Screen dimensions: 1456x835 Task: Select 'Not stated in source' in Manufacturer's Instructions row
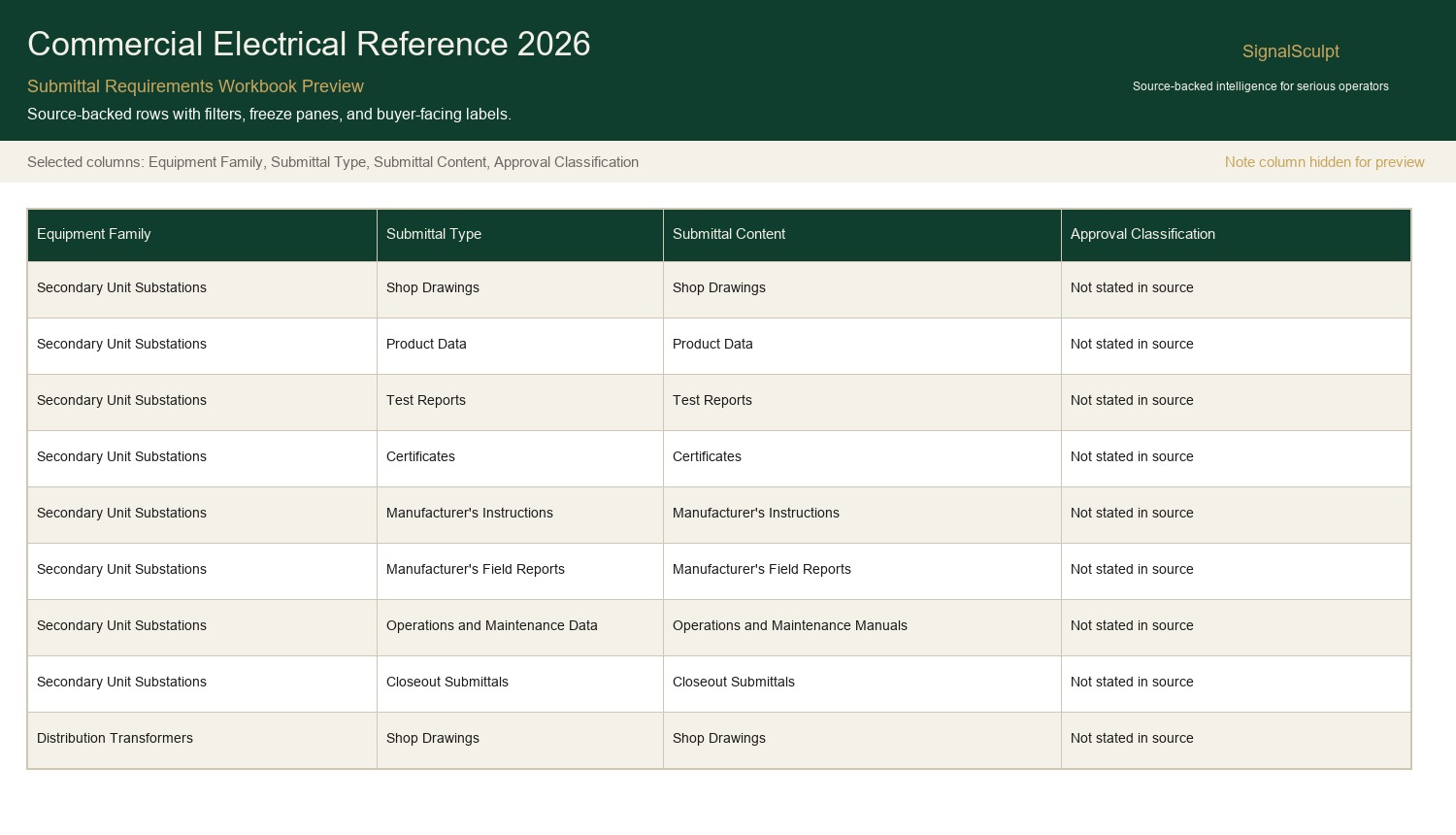pyautogui.click(x=1236, y=515)
